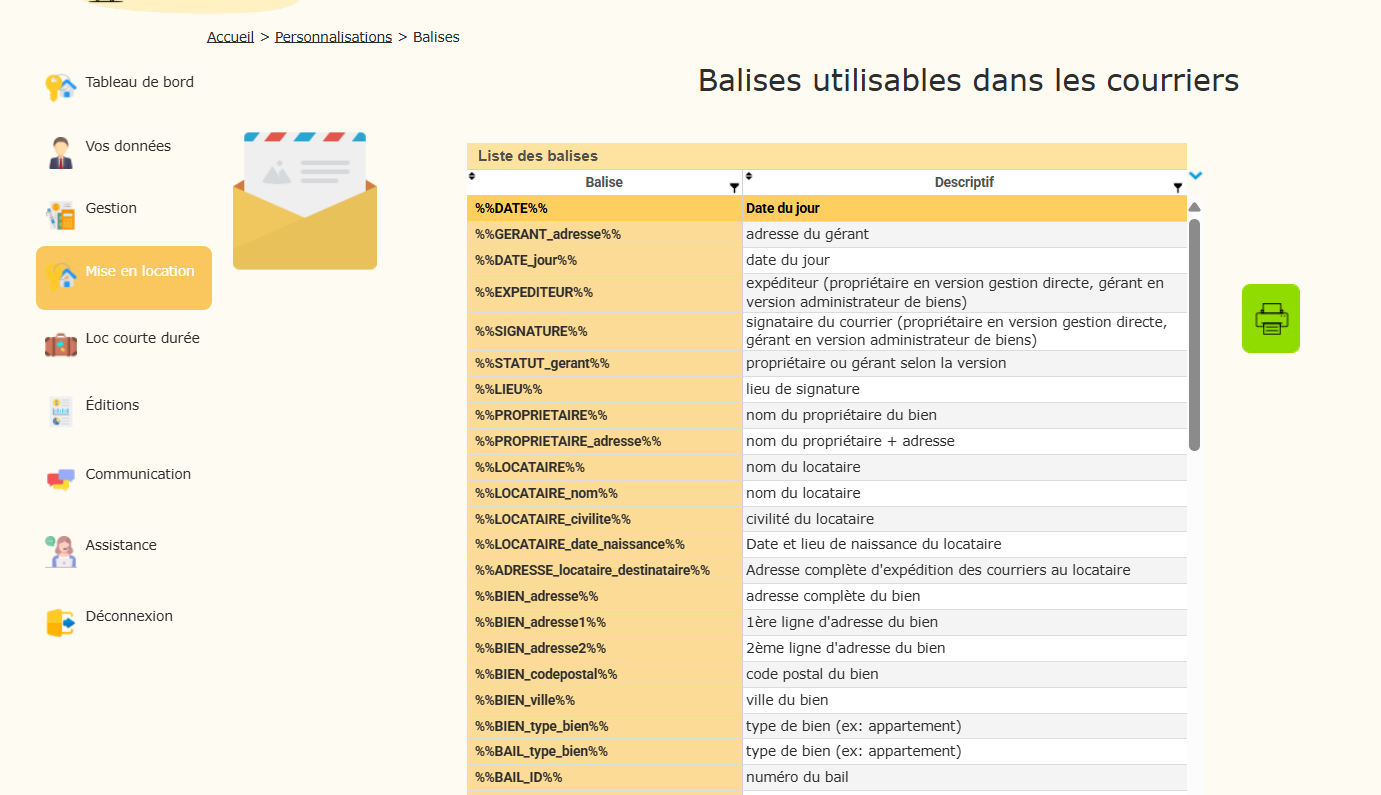Select the %%BIEN_codepostal%% cell
This screenshot has height=795, width=1381.
click(x=604, y=674)
